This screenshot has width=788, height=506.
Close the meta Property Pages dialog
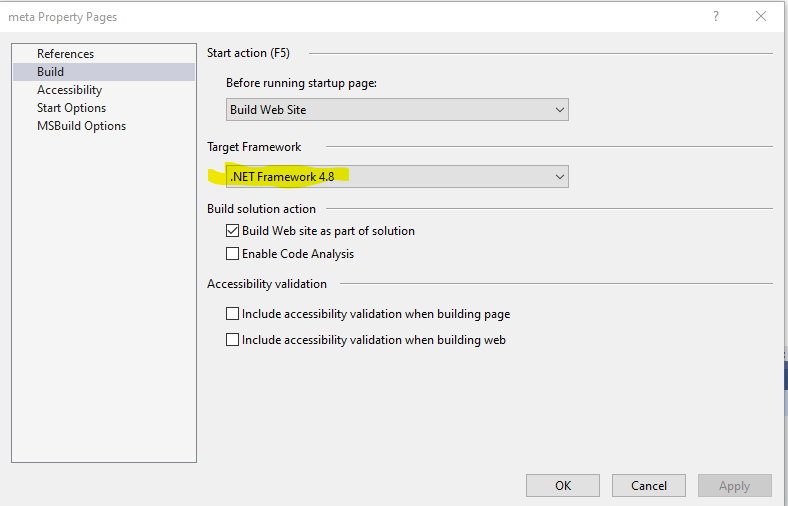[x=761, y=17]
